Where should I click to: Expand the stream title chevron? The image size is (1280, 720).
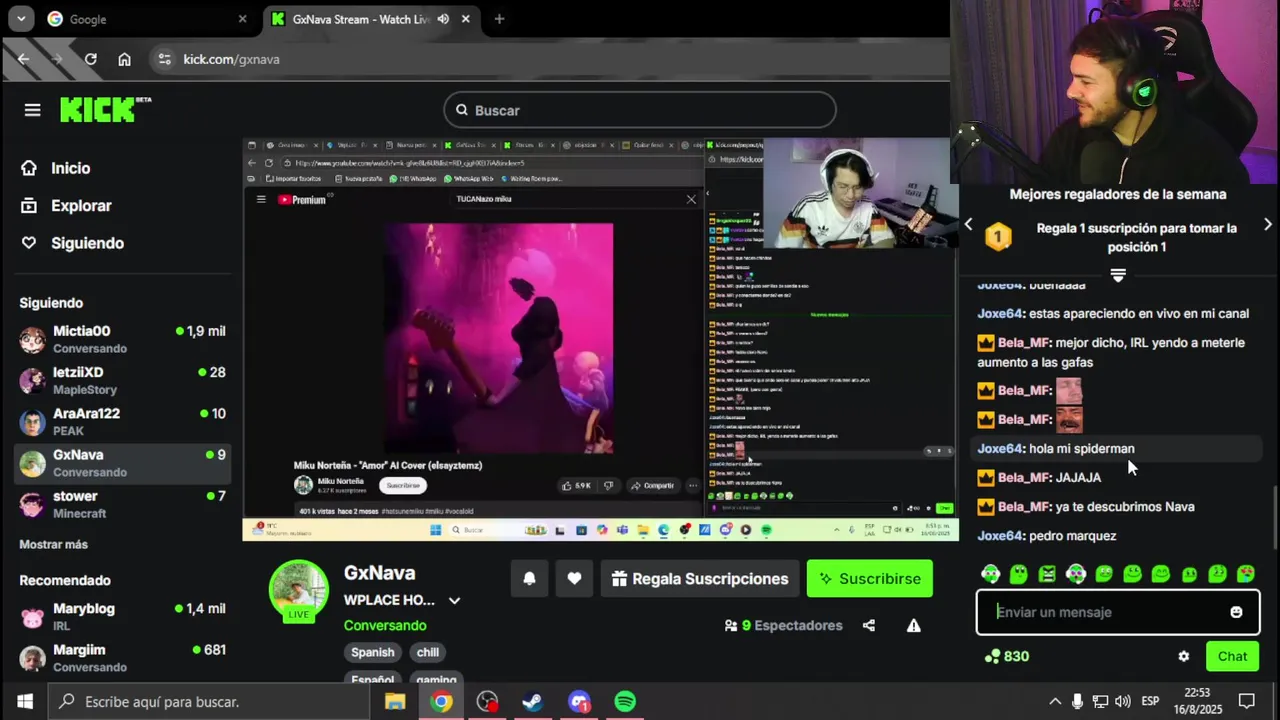(454, 601)
